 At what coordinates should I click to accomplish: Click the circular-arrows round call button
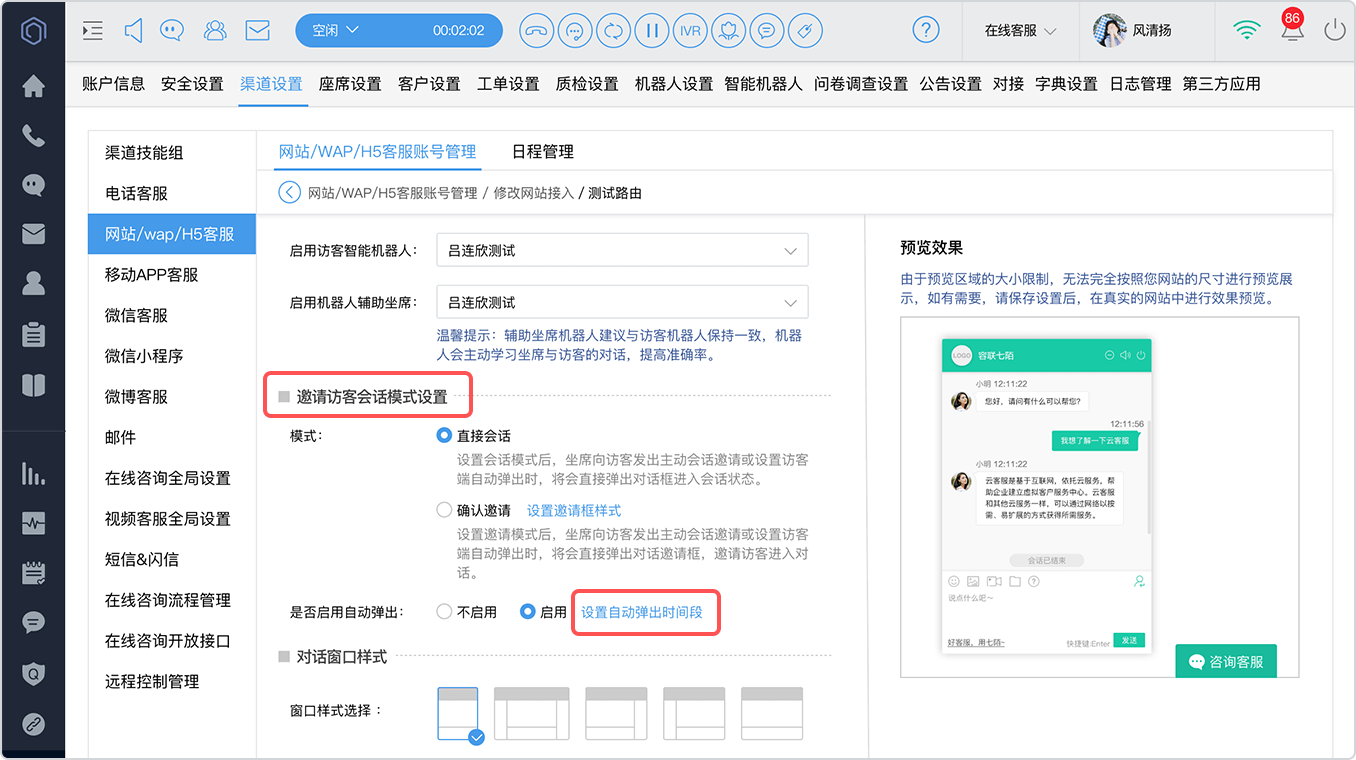point(613,31)
